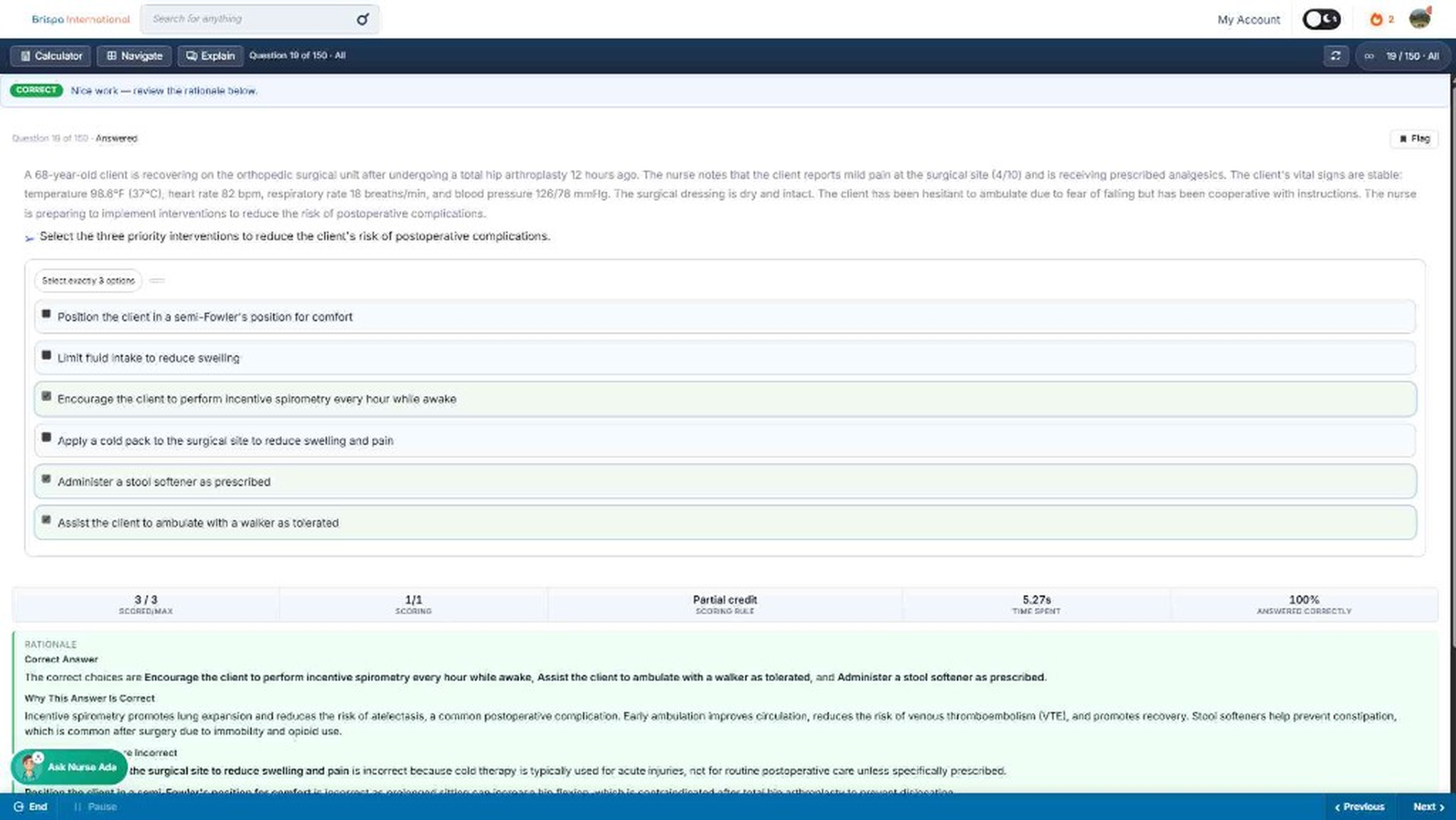1456x820 pixels.
Task: Click the refresh icon in the toolbar
Action: (1335, 56)
